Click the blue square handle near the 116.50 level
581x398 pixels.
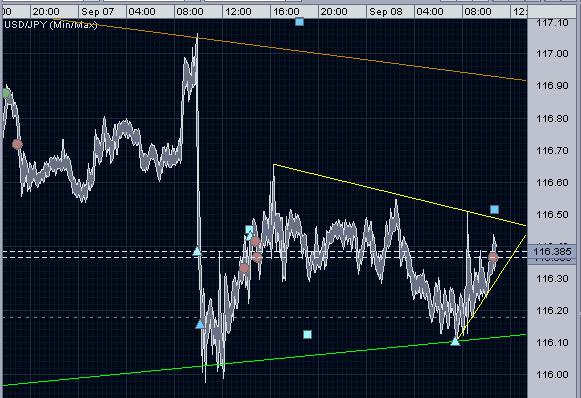click(x=494, y=209)
